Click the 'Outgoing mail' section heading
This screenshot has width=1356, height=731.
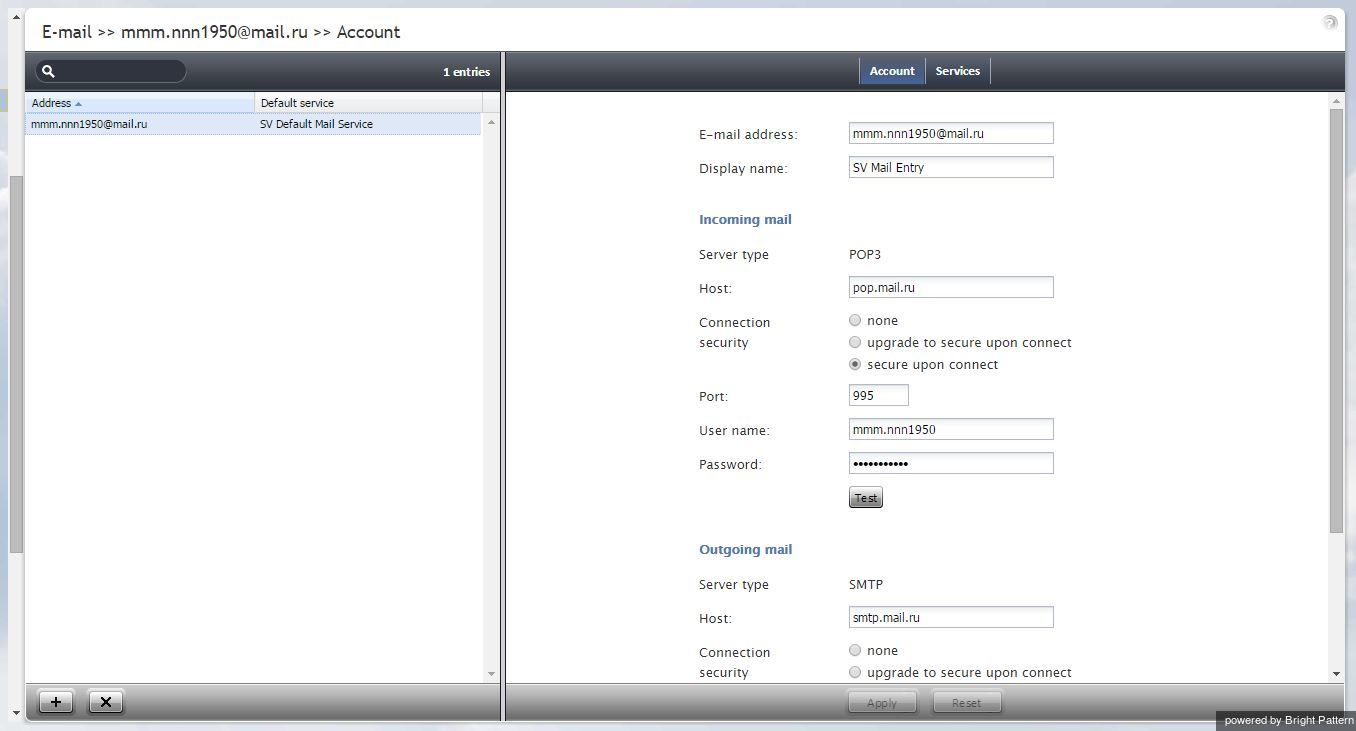pos(745,550)
